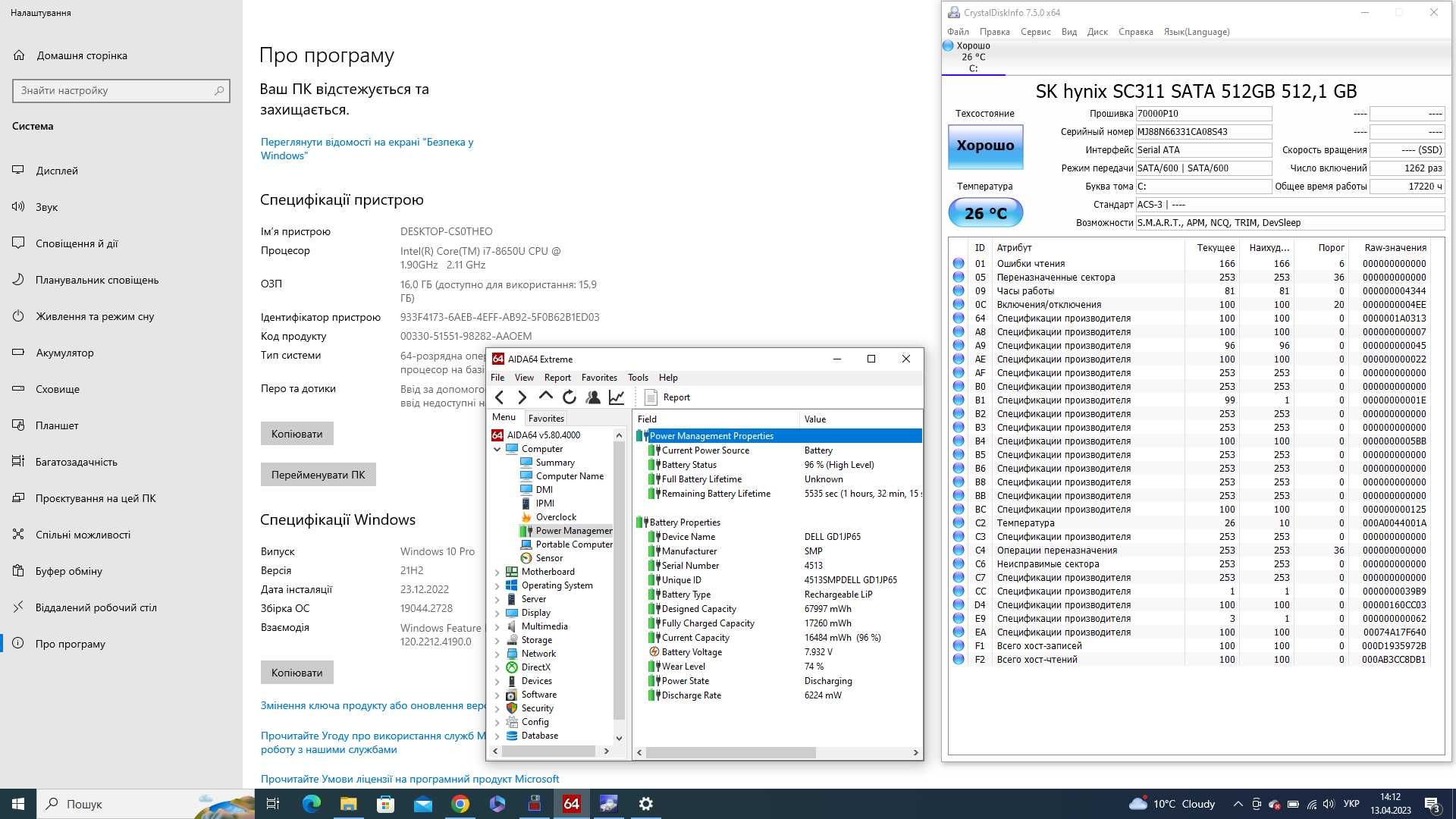Open notification center in taskbar

click(1432, 805)
